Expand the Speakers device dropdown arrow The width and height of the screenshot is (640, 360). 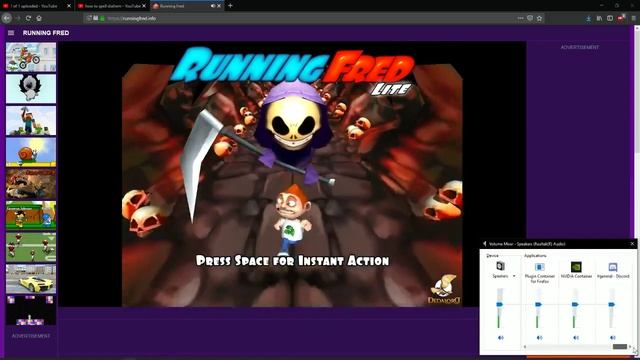[514, 276]
